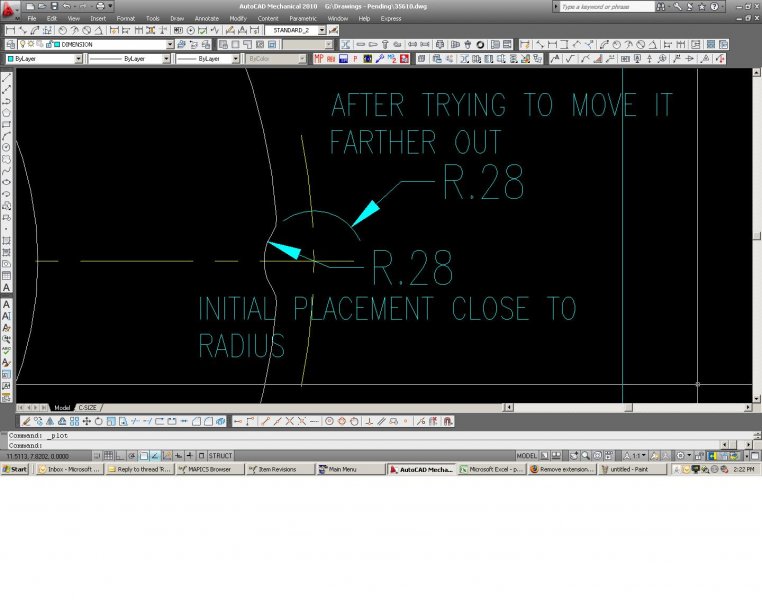Expand quick access toolbar customize arrow
762x600 pixels.
coord(111,6)
